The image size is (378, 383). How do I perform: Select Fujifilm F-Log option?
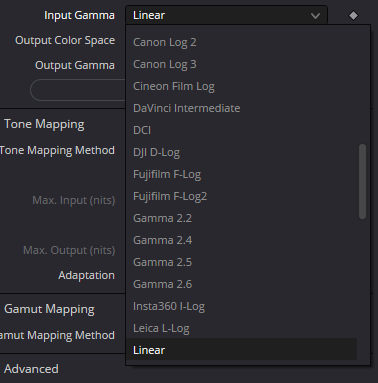(x=241, y=174)
